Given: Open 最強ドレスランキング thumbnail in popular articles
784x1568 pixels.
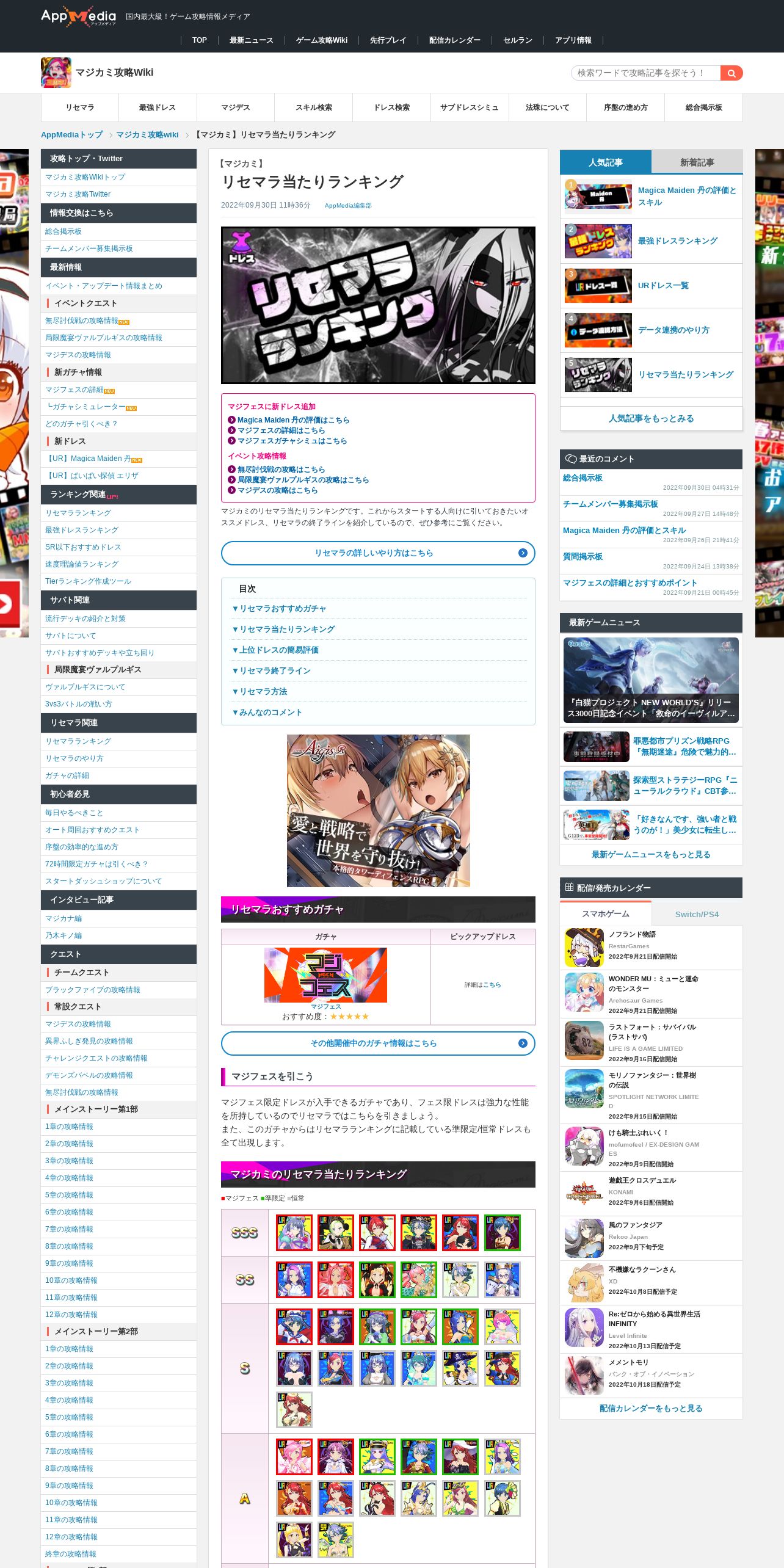Looking at the screenshot, I should coord(598,241).
